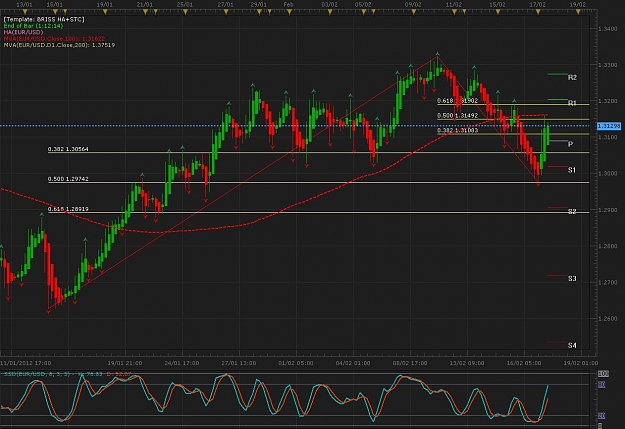Click the yellow triangle marker under 19/01
625x429 pixels.
105,12
